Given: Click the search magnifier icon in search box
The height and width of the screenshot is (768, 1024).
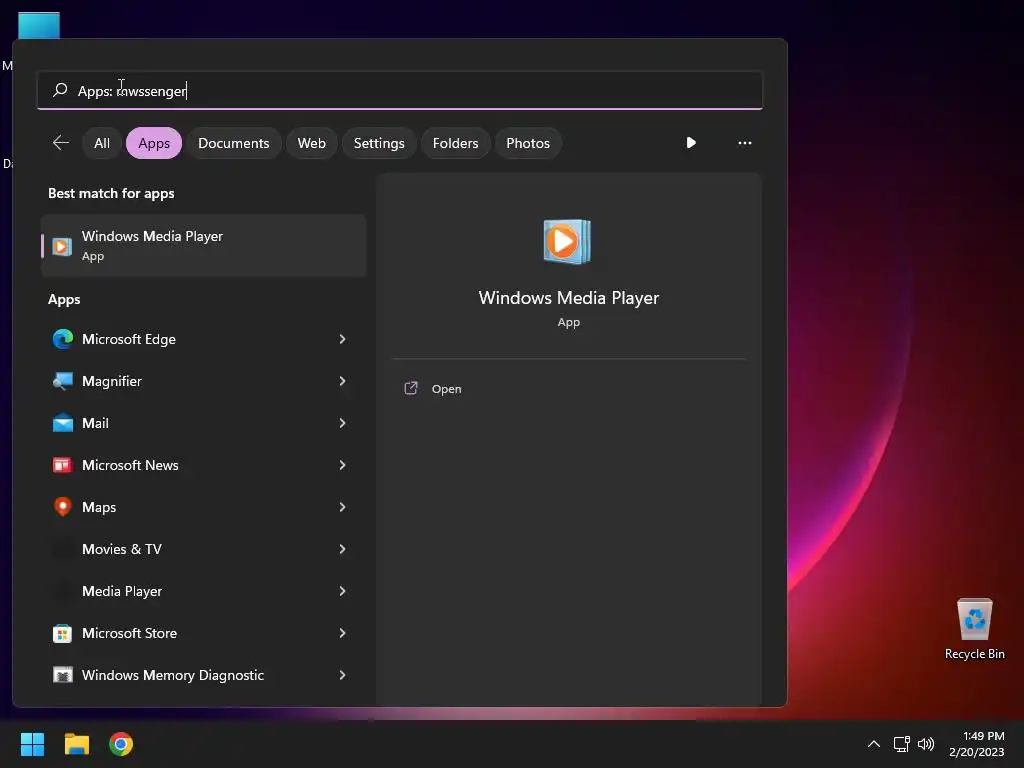Looking at the screenshot, I should 60,89.
